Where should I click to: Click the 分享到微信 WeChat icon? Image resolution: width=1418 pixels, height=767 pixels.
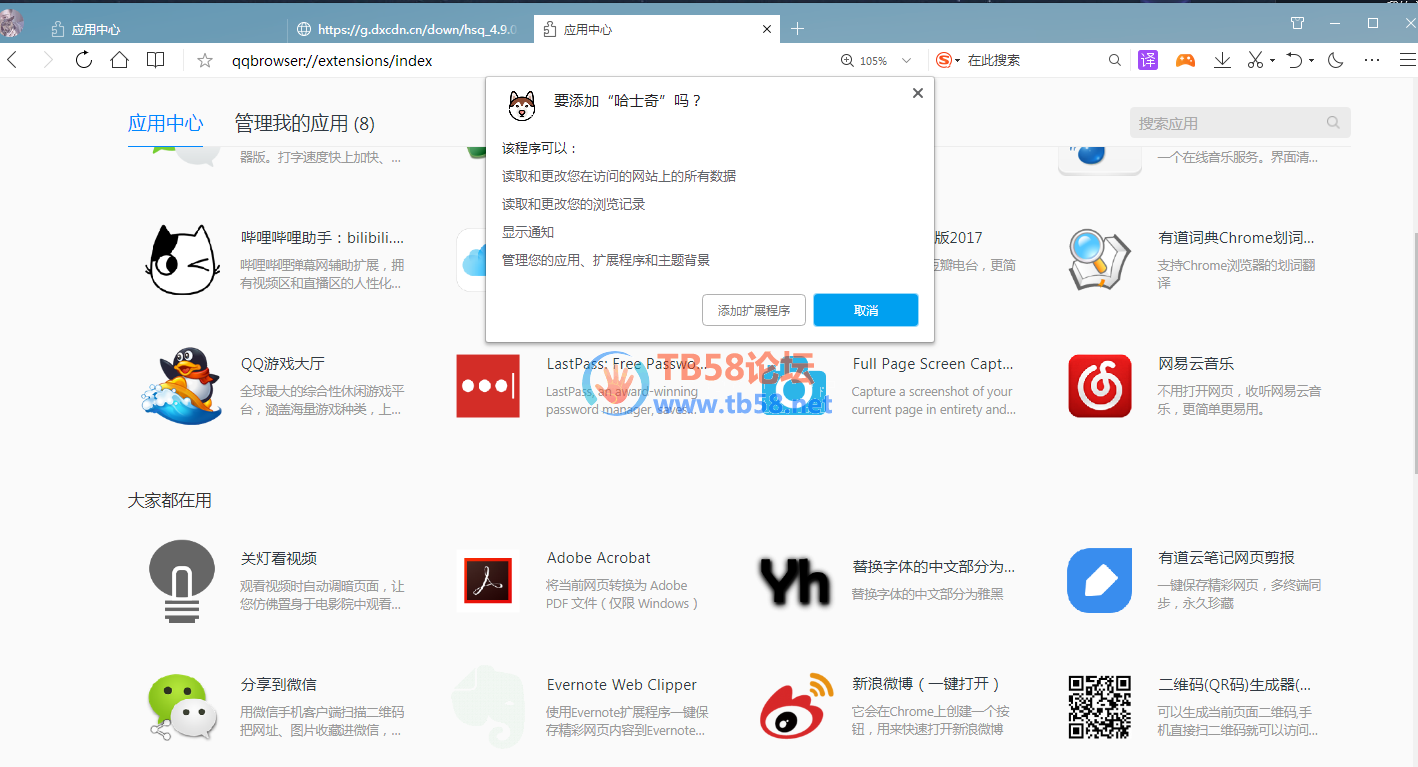pyautogui.click(x=182, y=707)
